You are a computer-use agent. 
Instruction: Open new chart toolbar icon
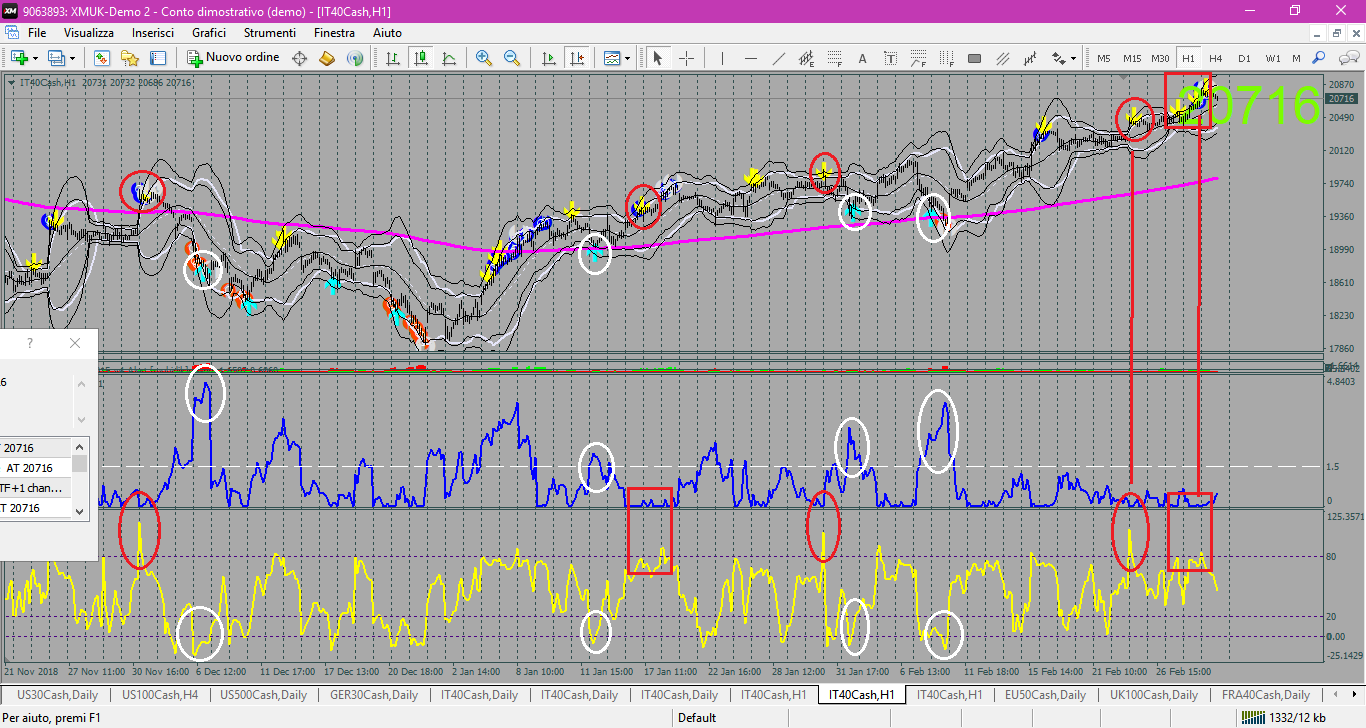pyautogui.click(x=18, y=58)
